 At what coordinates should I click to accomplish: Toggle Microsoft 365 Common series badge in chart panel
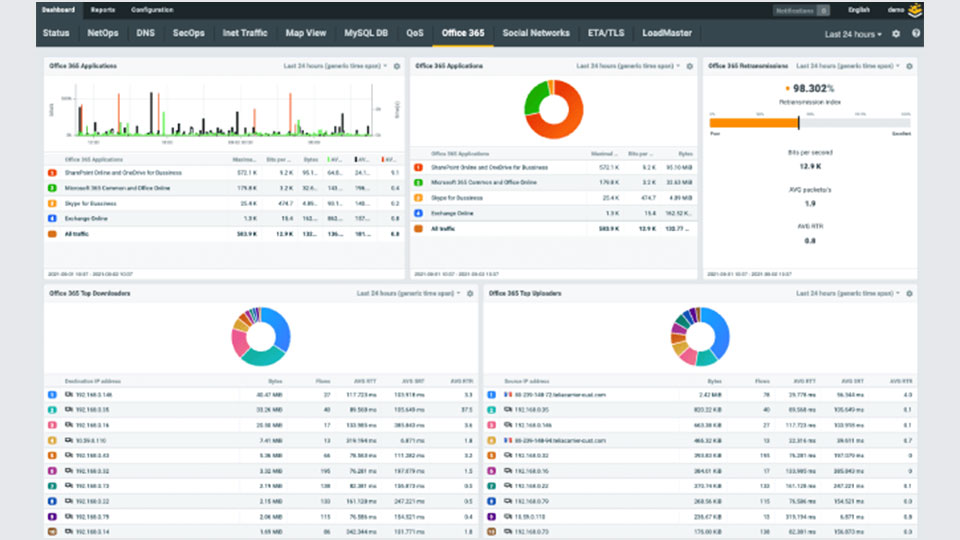[53, 188]
